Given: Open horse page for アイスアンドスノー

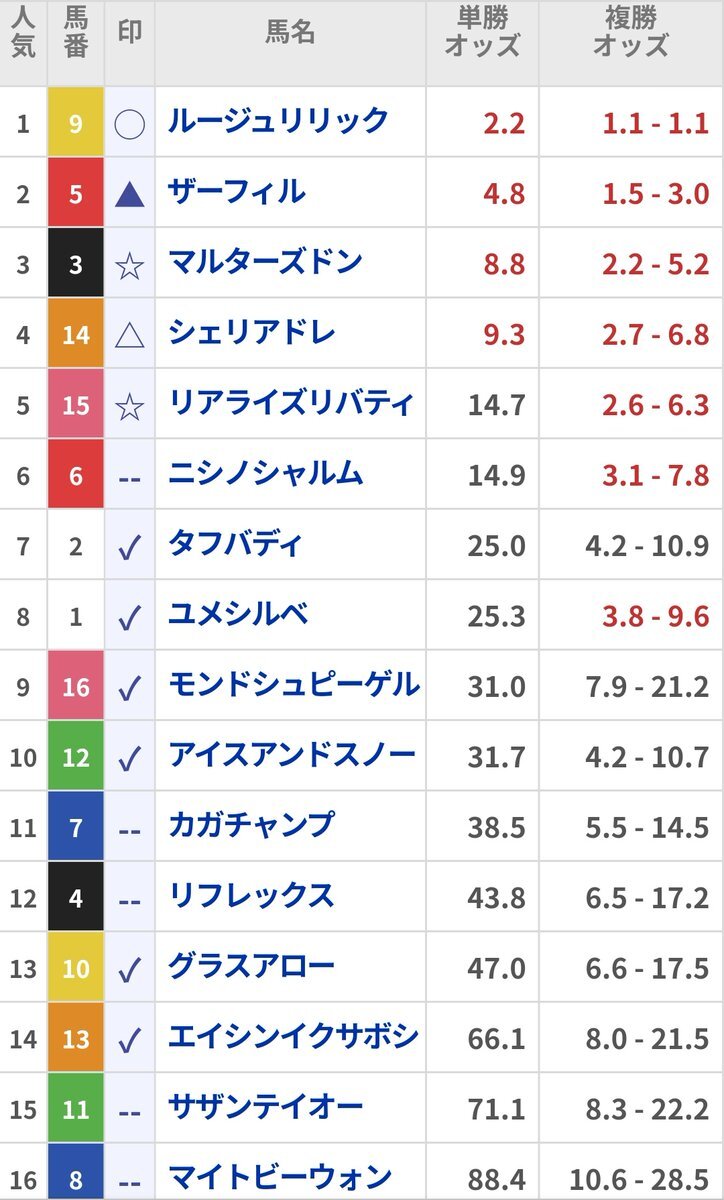Looking at the screenshot, I should (291, 755).
